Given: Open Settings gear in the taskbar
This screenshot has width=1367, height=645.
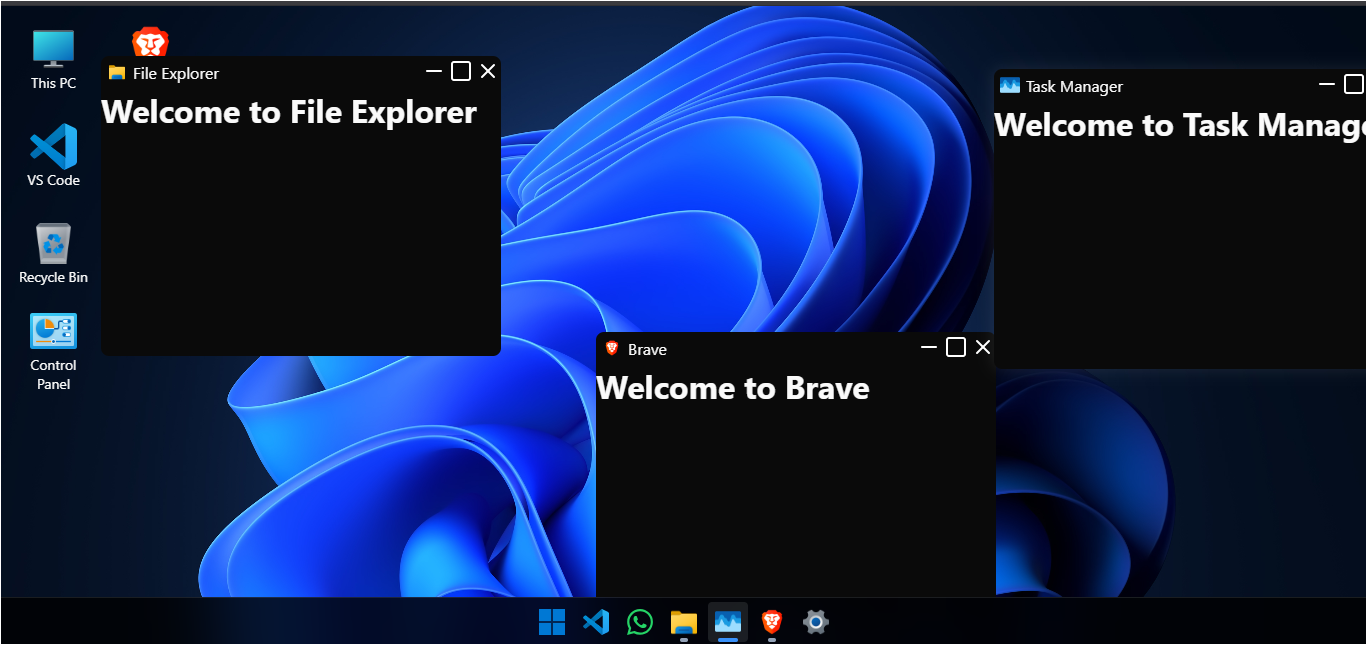Looking at the screenshot, I should 815,622.
